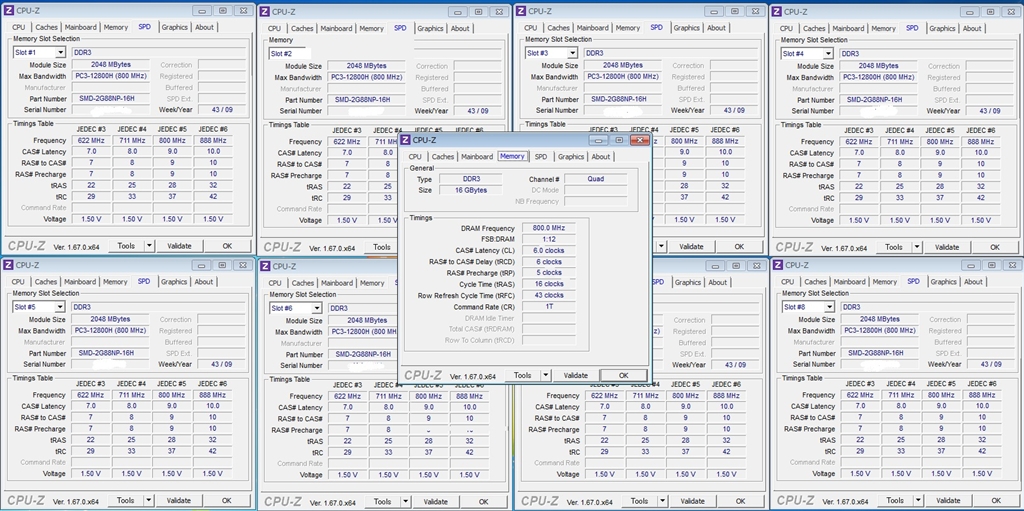Click the CPU-Z title icon in Slot #6 window
Image resolution: width=1024 pixels, height=511 pixels.
(264, 266)
